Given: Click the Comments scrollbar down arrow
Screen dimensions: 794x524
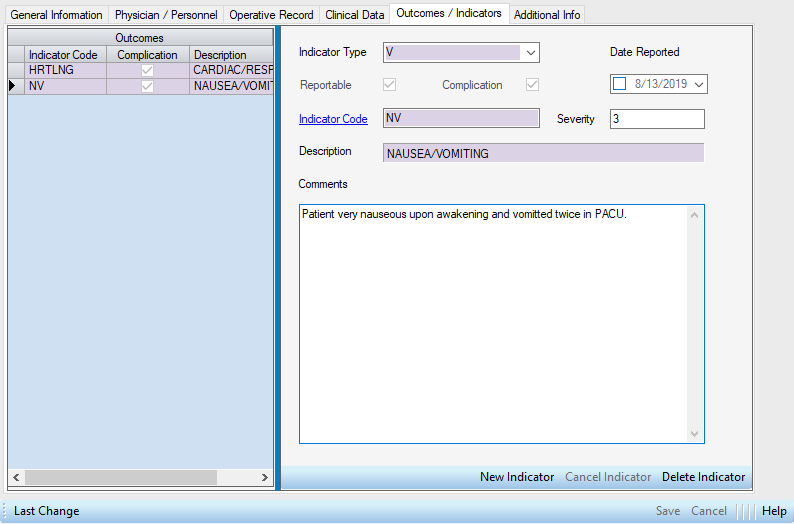Looking at the screenshot, I should click(x=696, y=434).
